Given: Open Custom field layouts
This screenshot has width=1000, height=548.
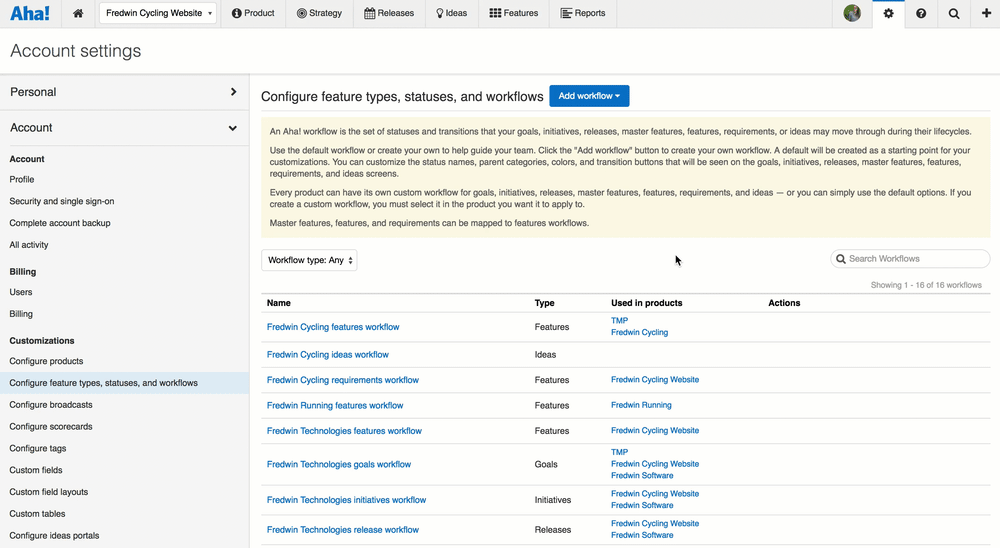Looking at the screenshot, I should (x=48, y=492).
